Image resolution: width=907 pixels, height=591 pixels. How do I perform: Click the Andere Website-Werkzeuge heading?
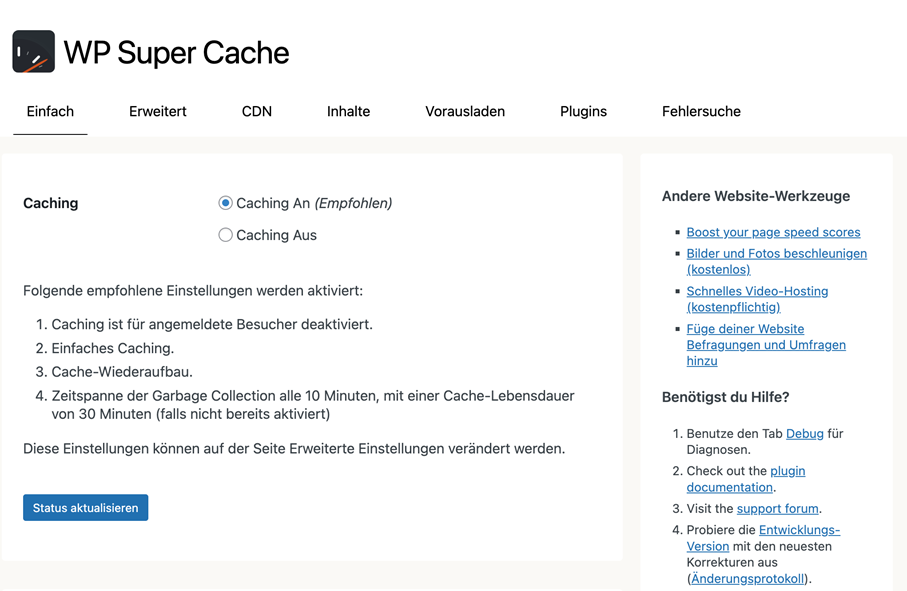pos(755,196)
